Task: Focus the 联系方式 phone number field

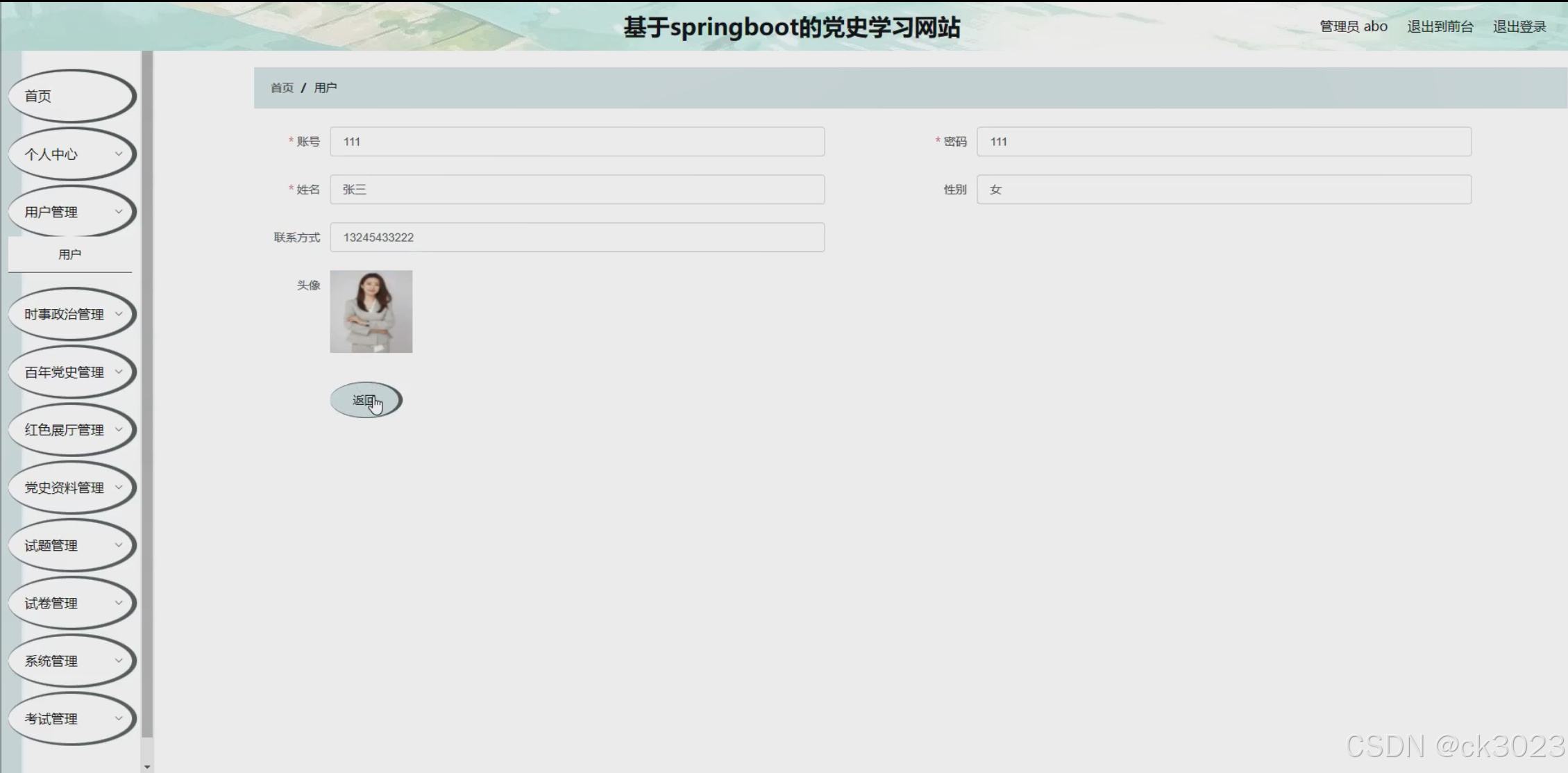Action: pos(577,238)
